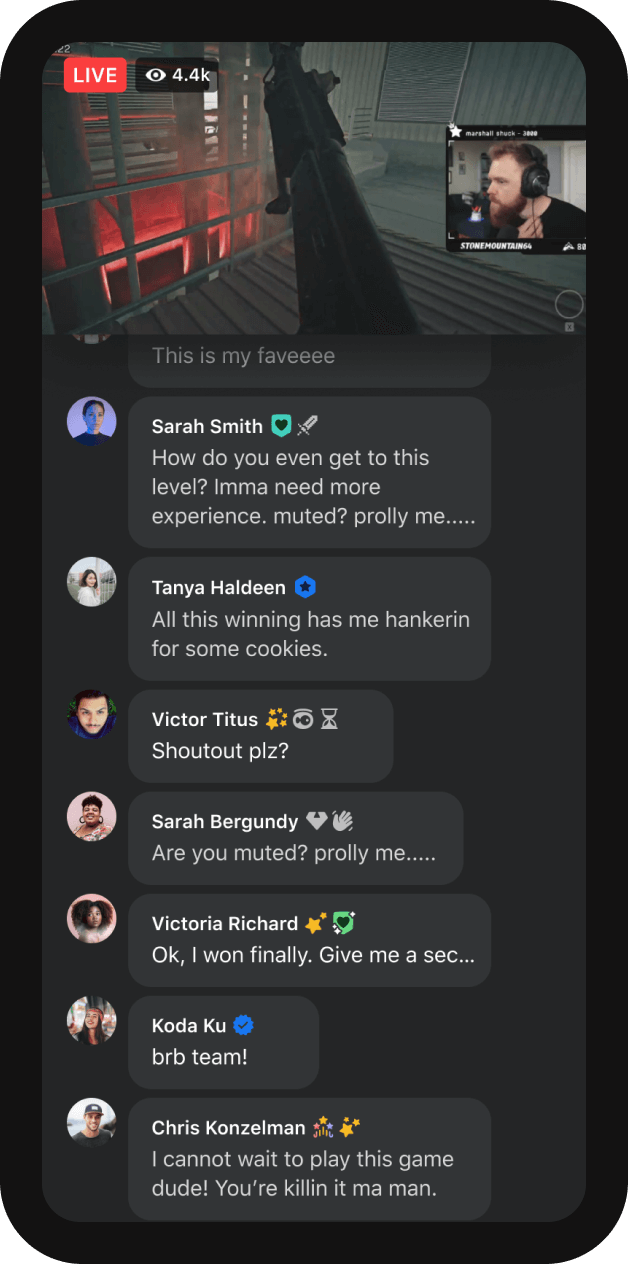Screen dimensions: 628x1264
Task: Tap Victor Titus's hourglass badge
Action: coord(329,719)
